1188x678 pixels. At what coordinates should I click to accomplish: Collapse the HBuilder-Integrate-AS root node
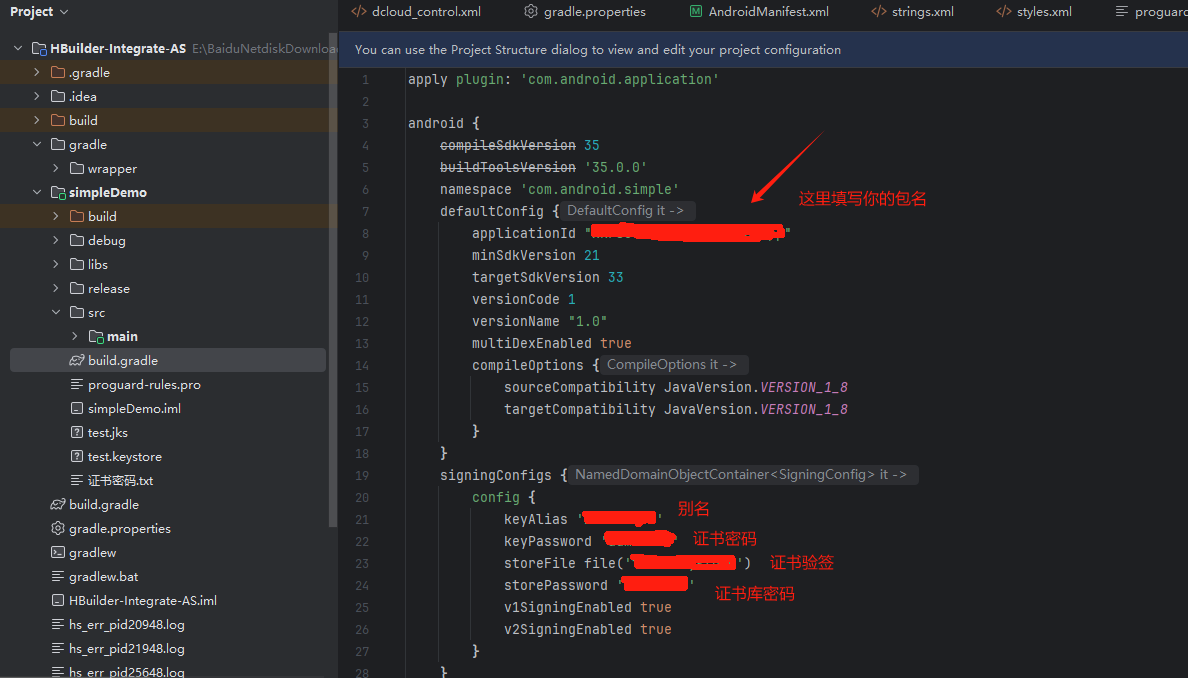pyautogui.click(x=18, y=48)
